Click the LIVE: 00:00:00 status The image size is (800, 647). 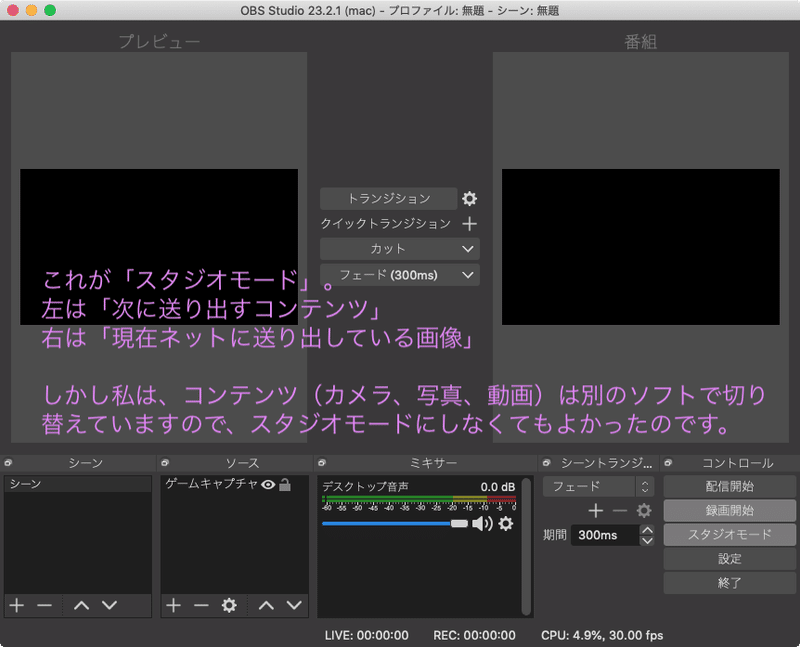(366, 635)
